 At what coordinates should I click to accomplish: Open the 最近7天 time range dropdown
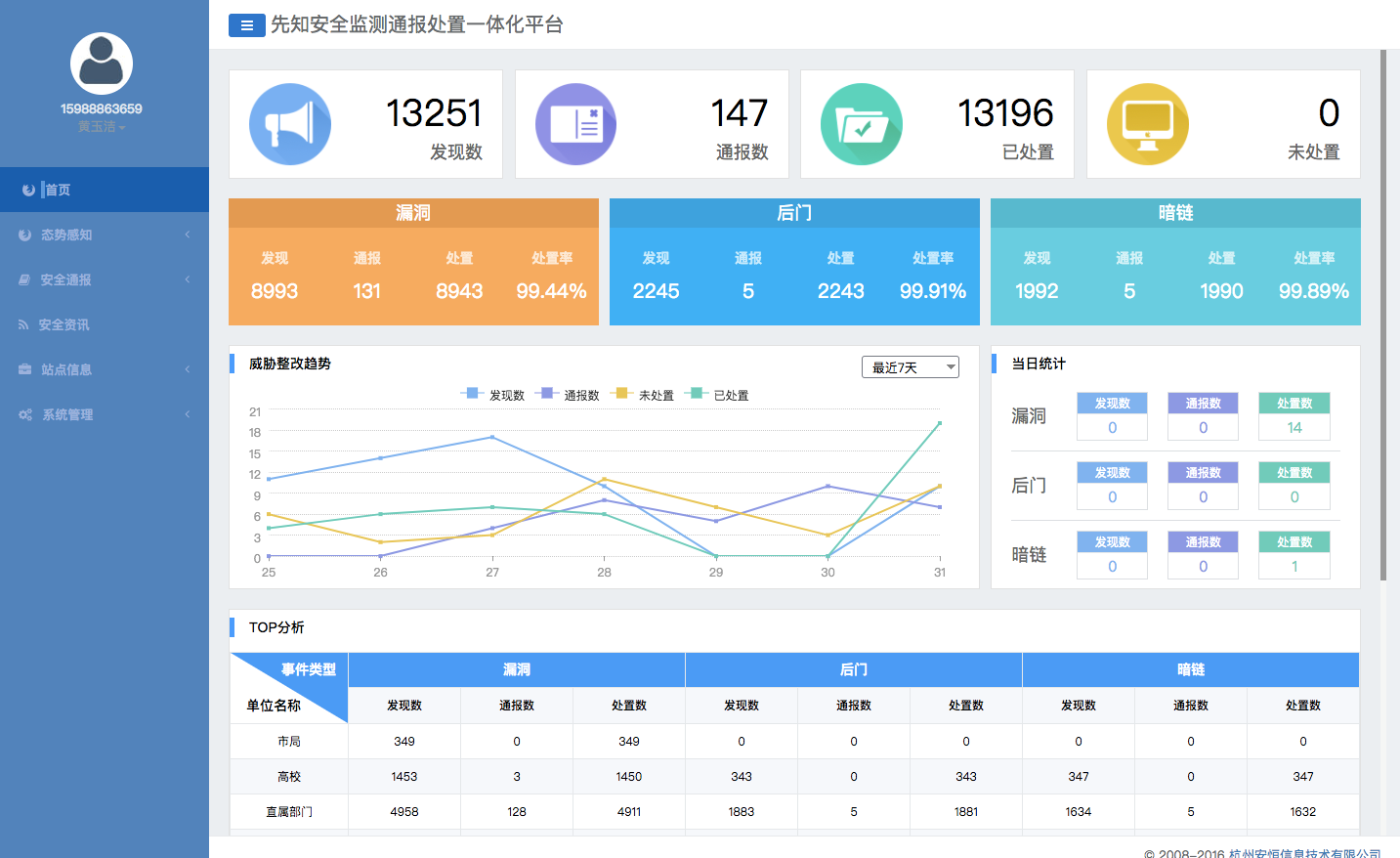(x=910, y=367)
